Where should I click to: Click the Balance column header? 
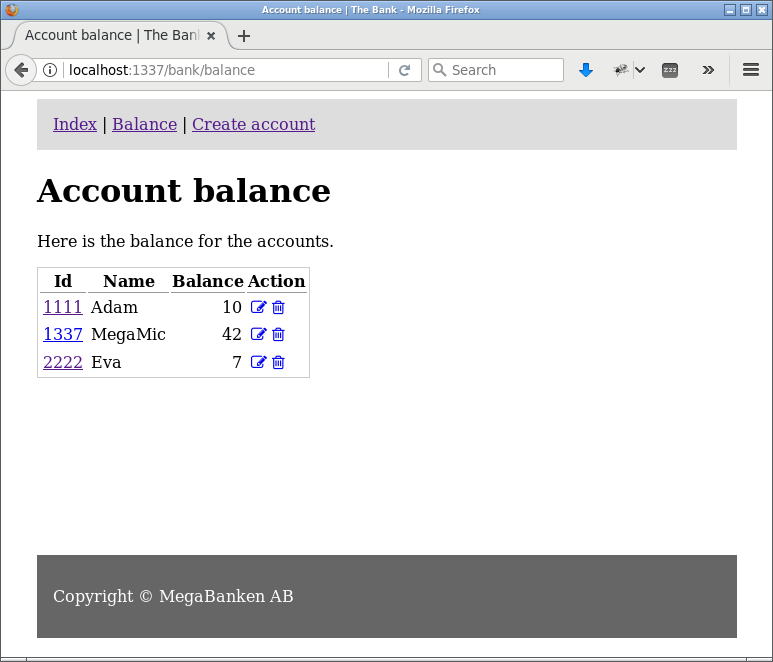coord(208,281)
